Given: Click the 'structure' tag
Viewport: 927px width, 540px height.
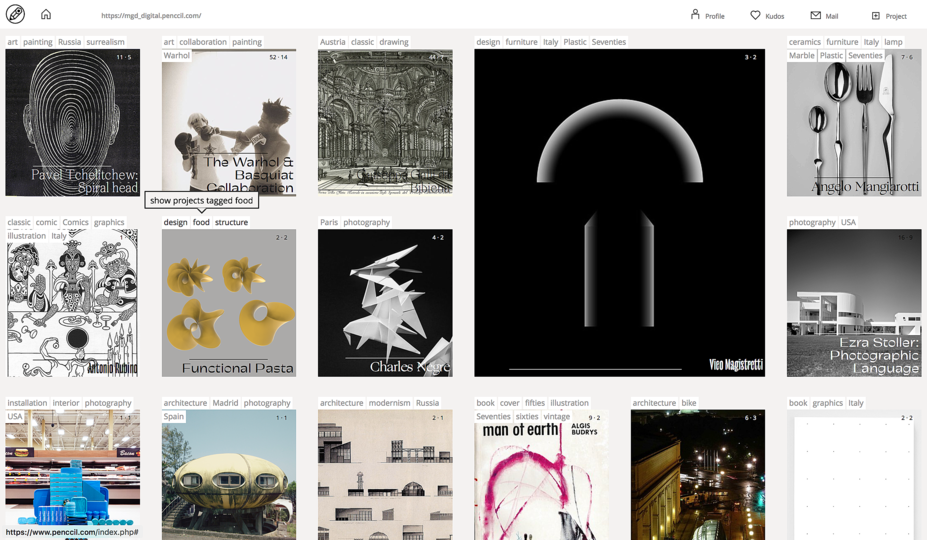Looking at the screenshot, I should point(231,222).
